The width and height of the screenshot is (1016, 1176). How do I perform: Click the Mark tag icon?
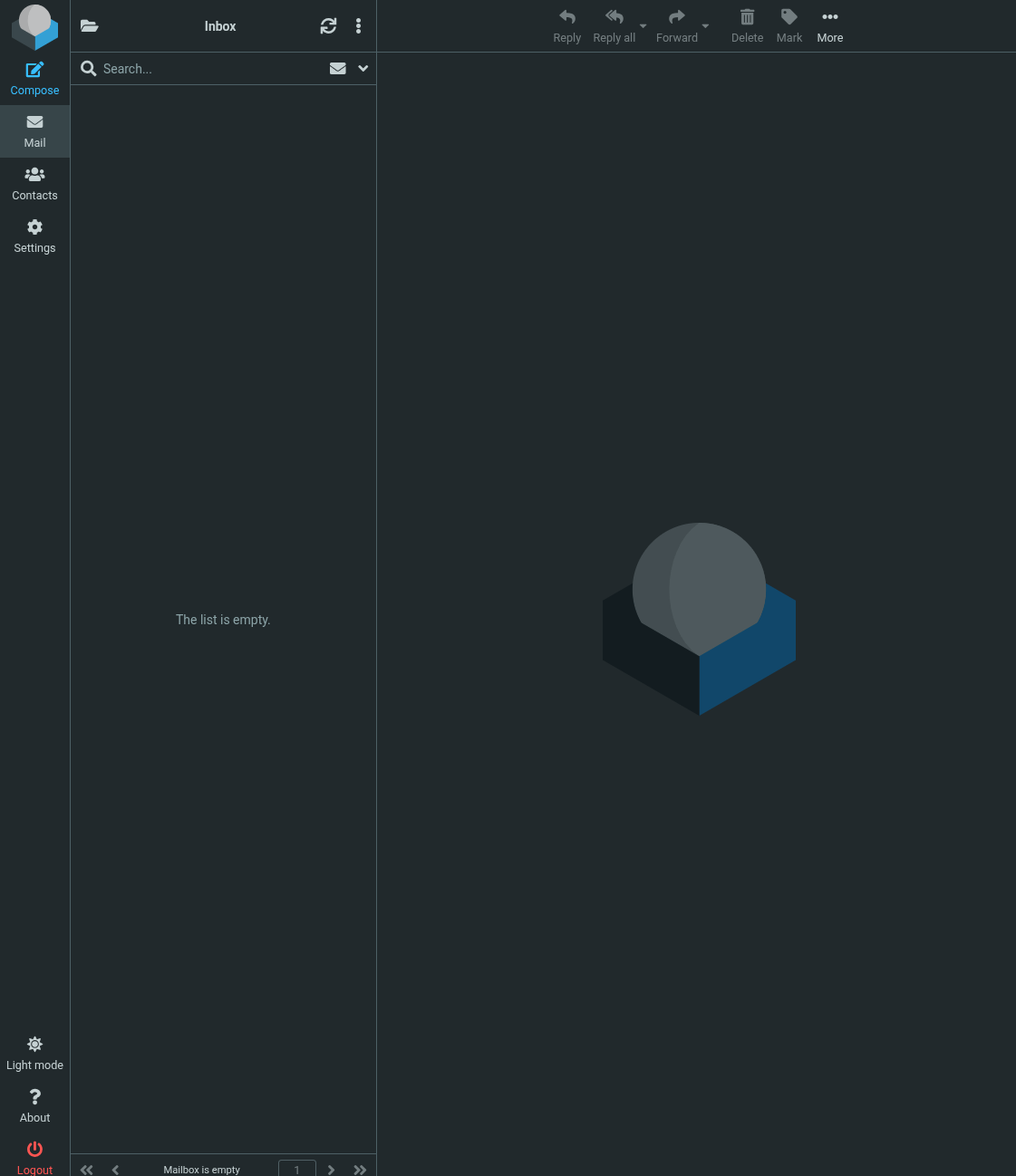(789, 18)
